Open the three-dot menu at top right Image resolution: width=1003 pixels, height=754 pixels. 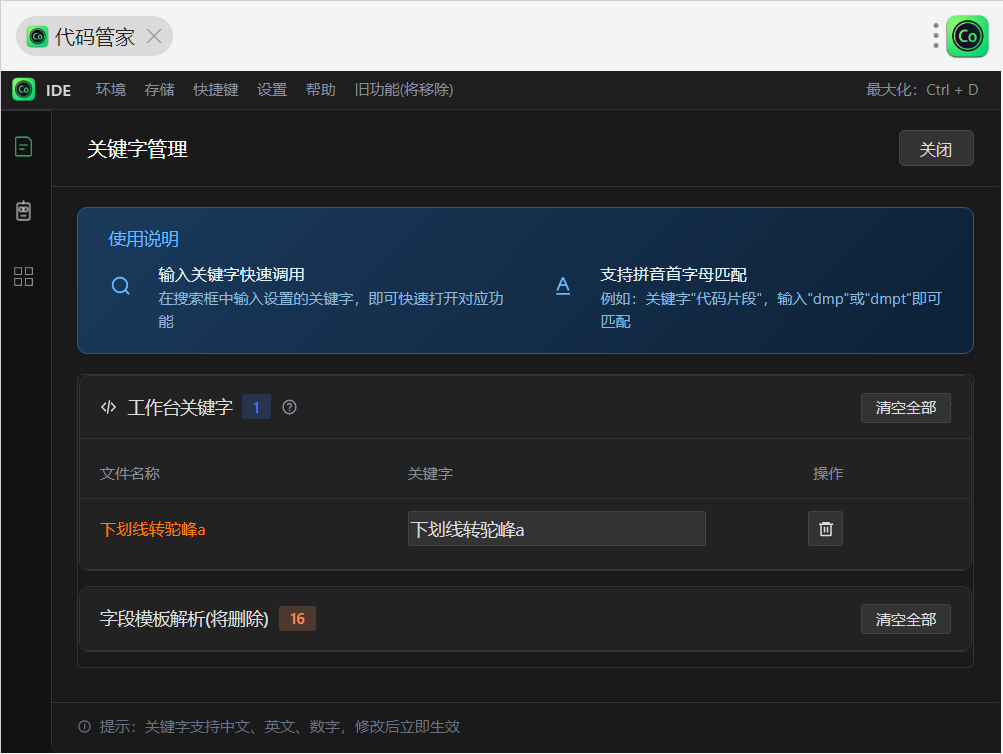coord(936,37)
